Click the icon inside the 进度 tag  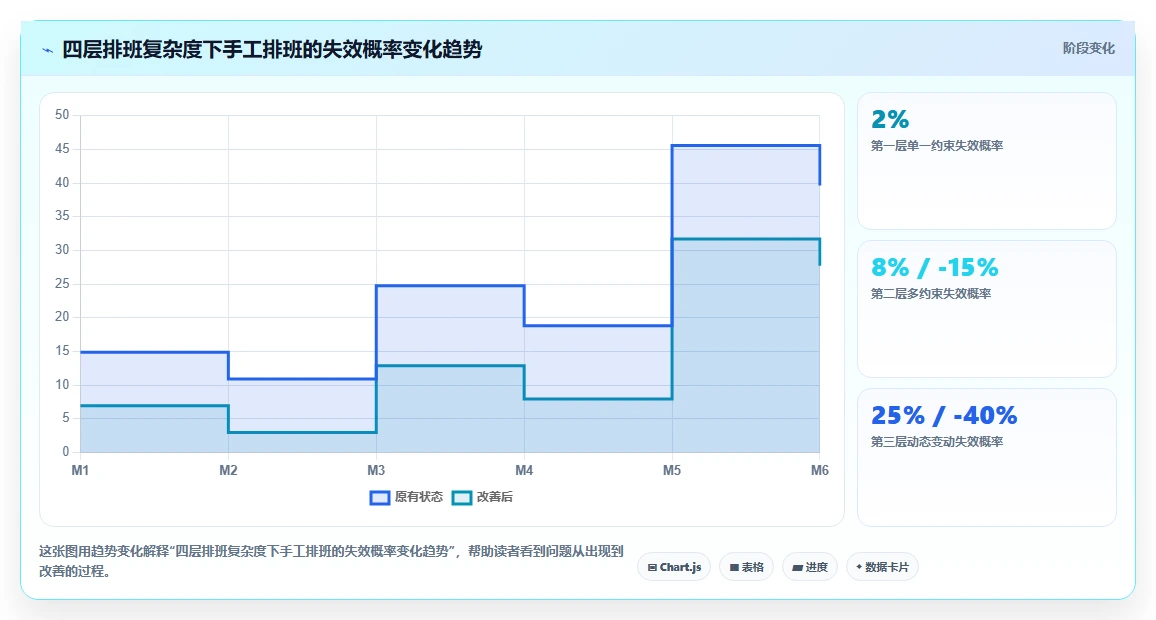pyautogui.click(x=798, y=568)
